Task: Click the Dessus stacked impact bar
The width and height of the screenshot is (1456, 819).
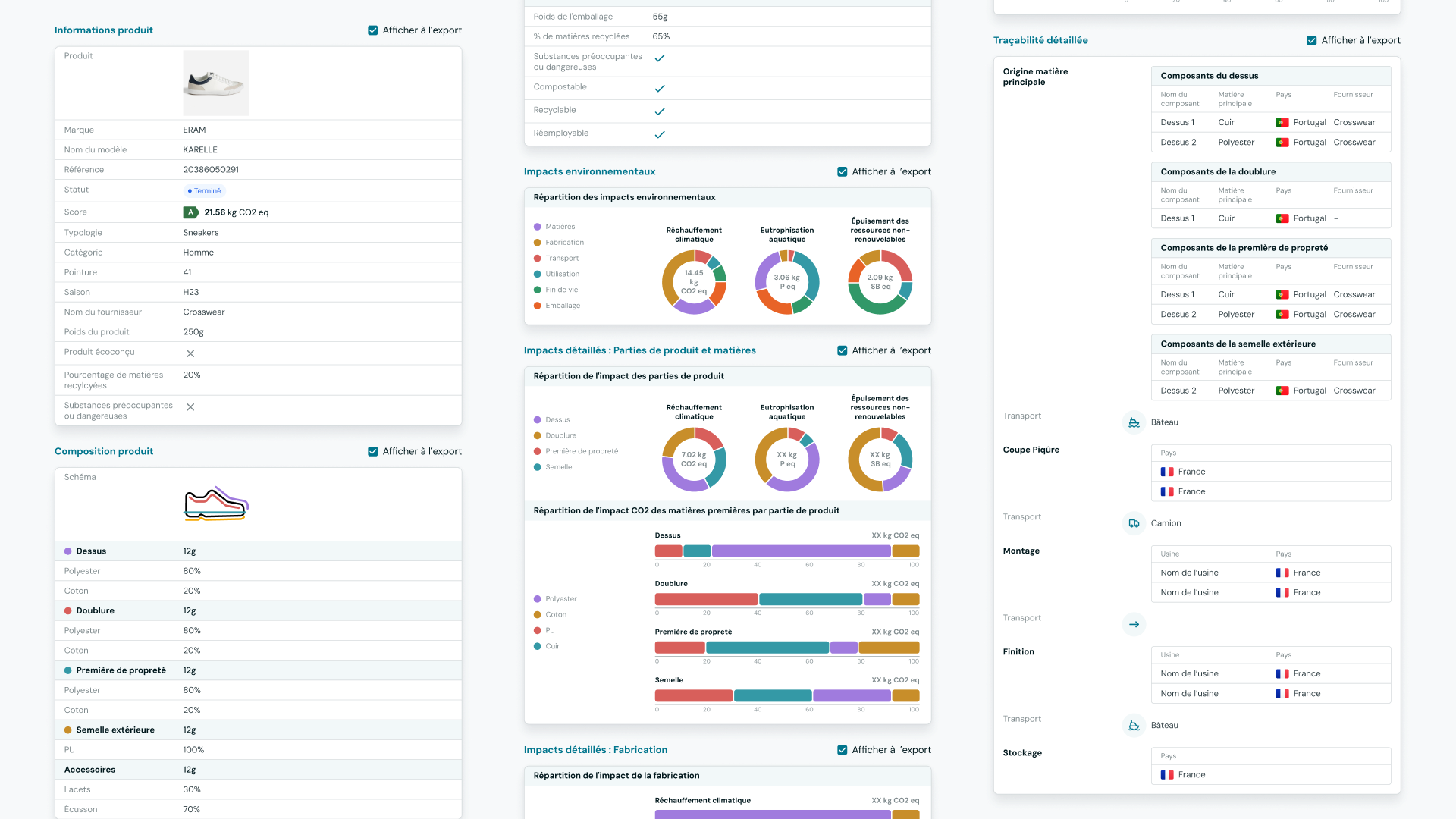Action: click(x=787, y=551)
